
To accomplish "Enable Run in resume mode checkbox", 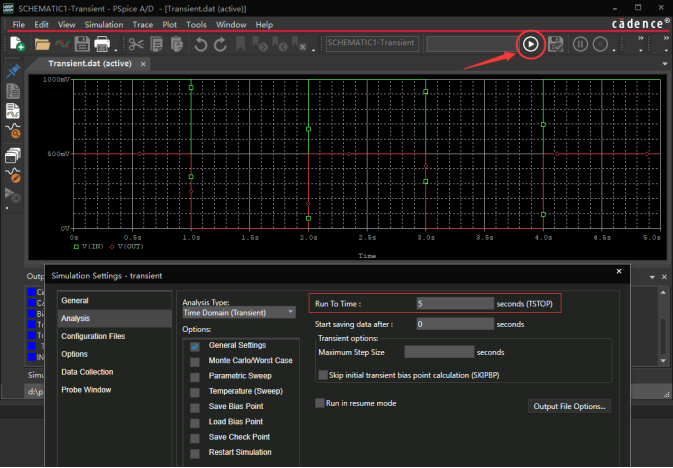I will click(320, 403).
